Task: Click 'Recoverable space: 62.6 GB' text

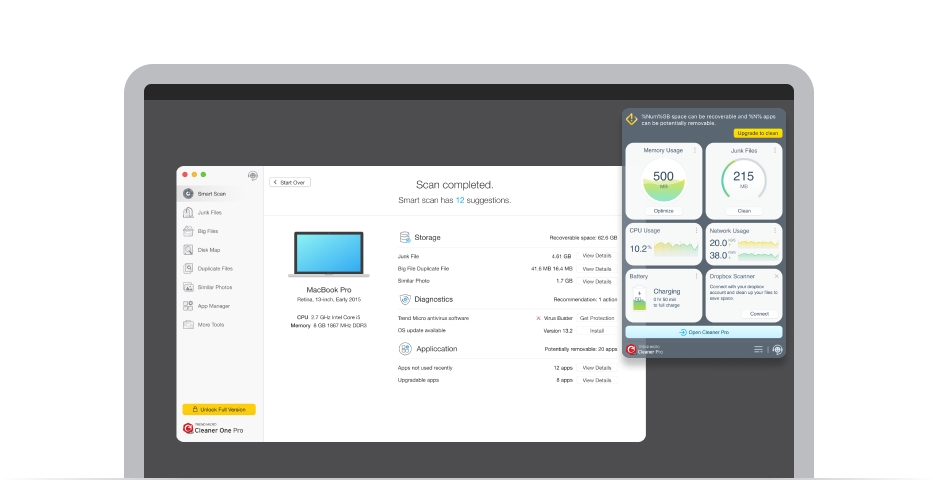Action: tap(583, 238)
